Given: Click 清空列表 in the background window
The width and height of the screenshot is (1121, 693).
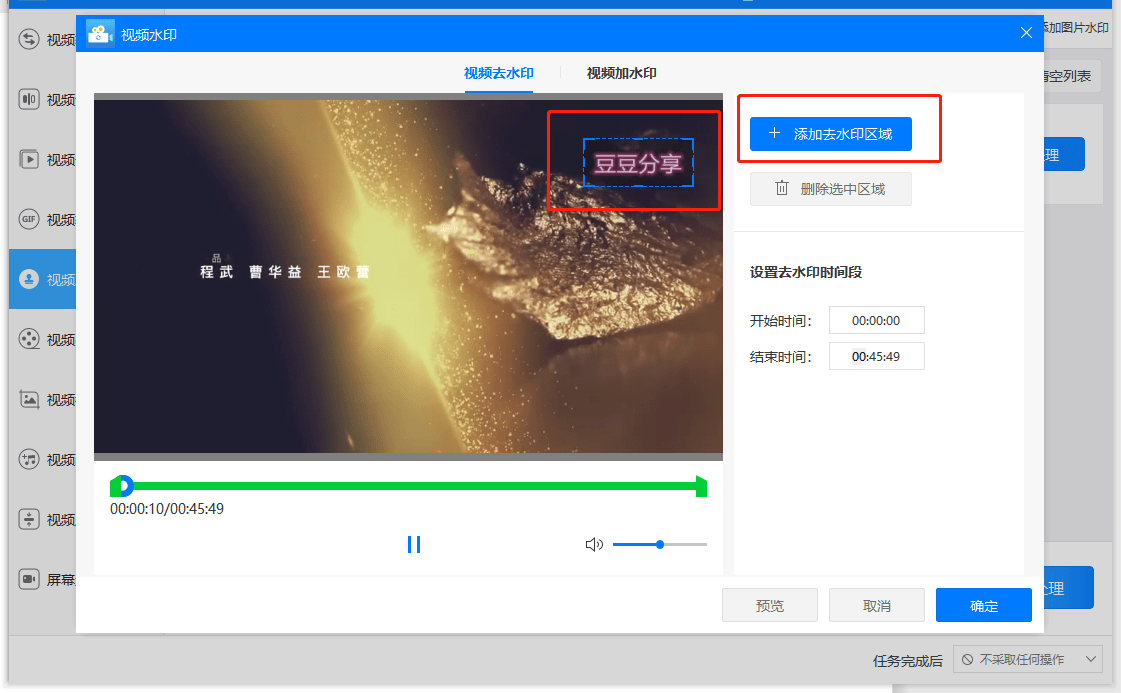Looking at the screenshot, I should click(1067, 76).
